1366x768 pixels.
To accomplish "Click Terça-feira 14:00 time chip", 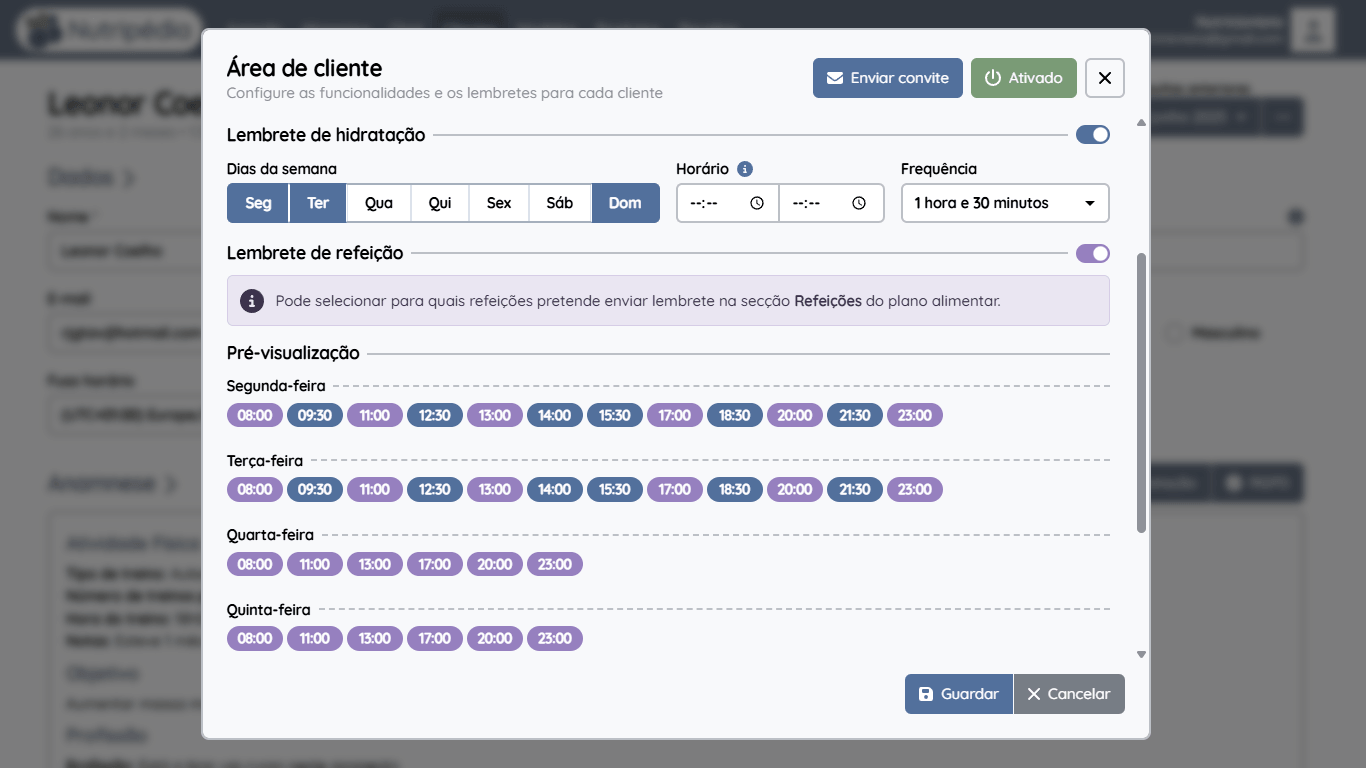I will [x=555, y=489].
